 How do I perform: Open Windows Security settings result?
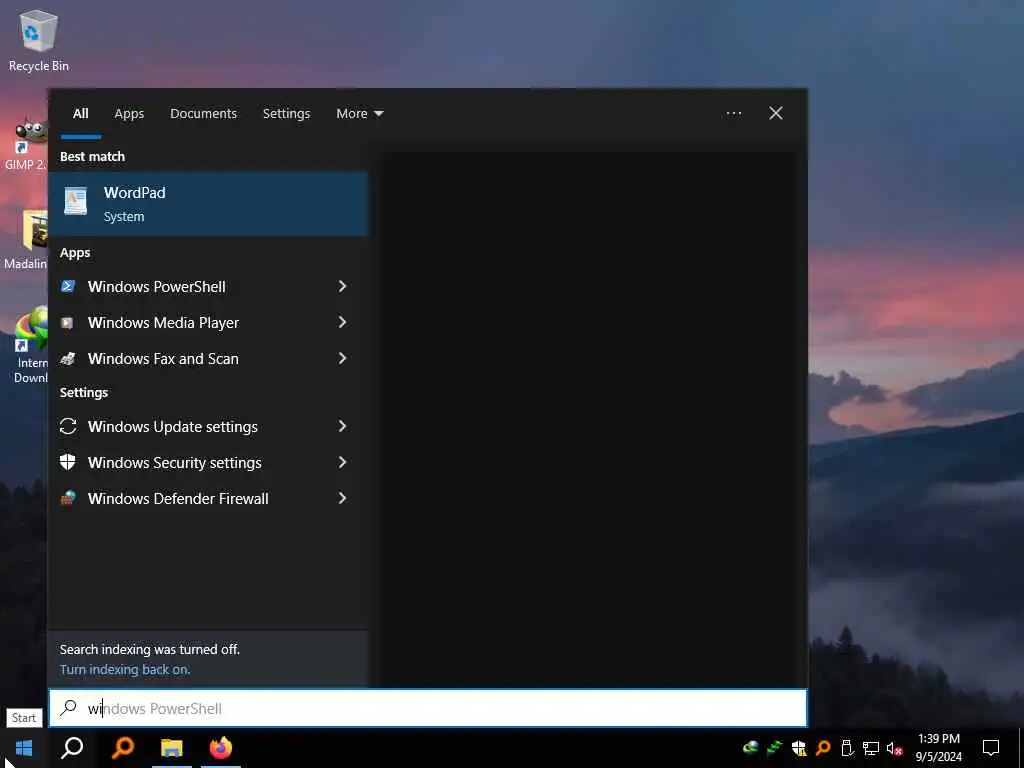pyautogui.click(x=208, y=462)
